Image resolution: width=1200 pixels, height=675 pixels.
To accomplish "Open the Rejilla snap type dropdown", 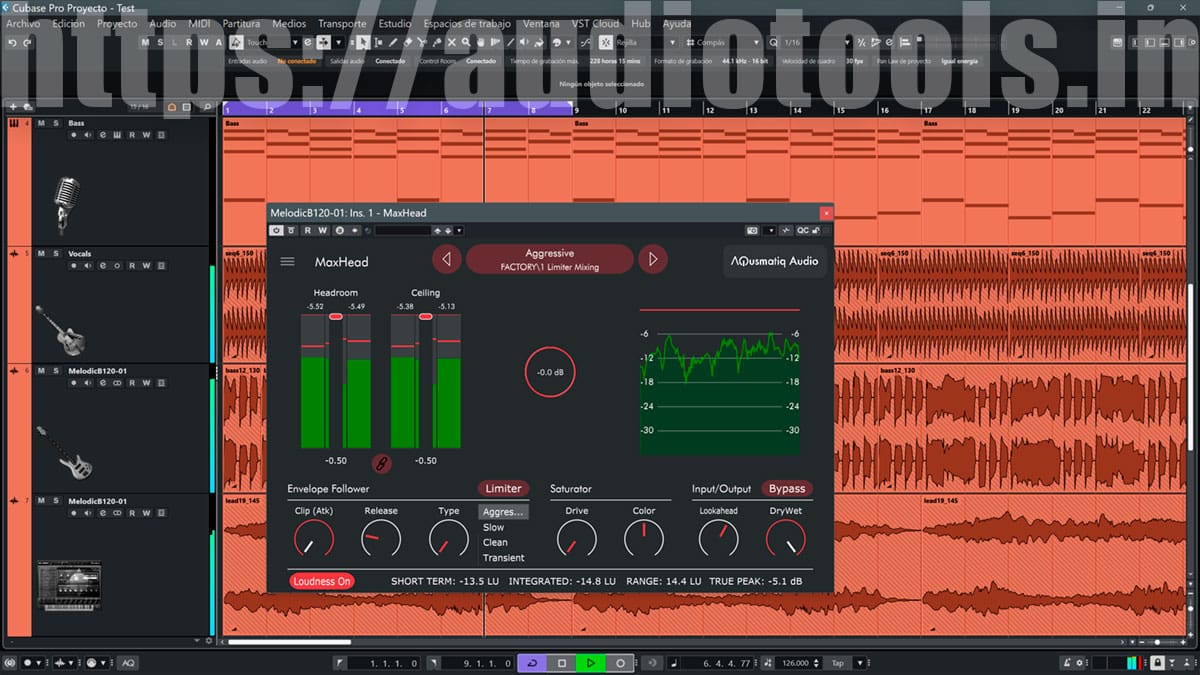I will click(647, 43).
